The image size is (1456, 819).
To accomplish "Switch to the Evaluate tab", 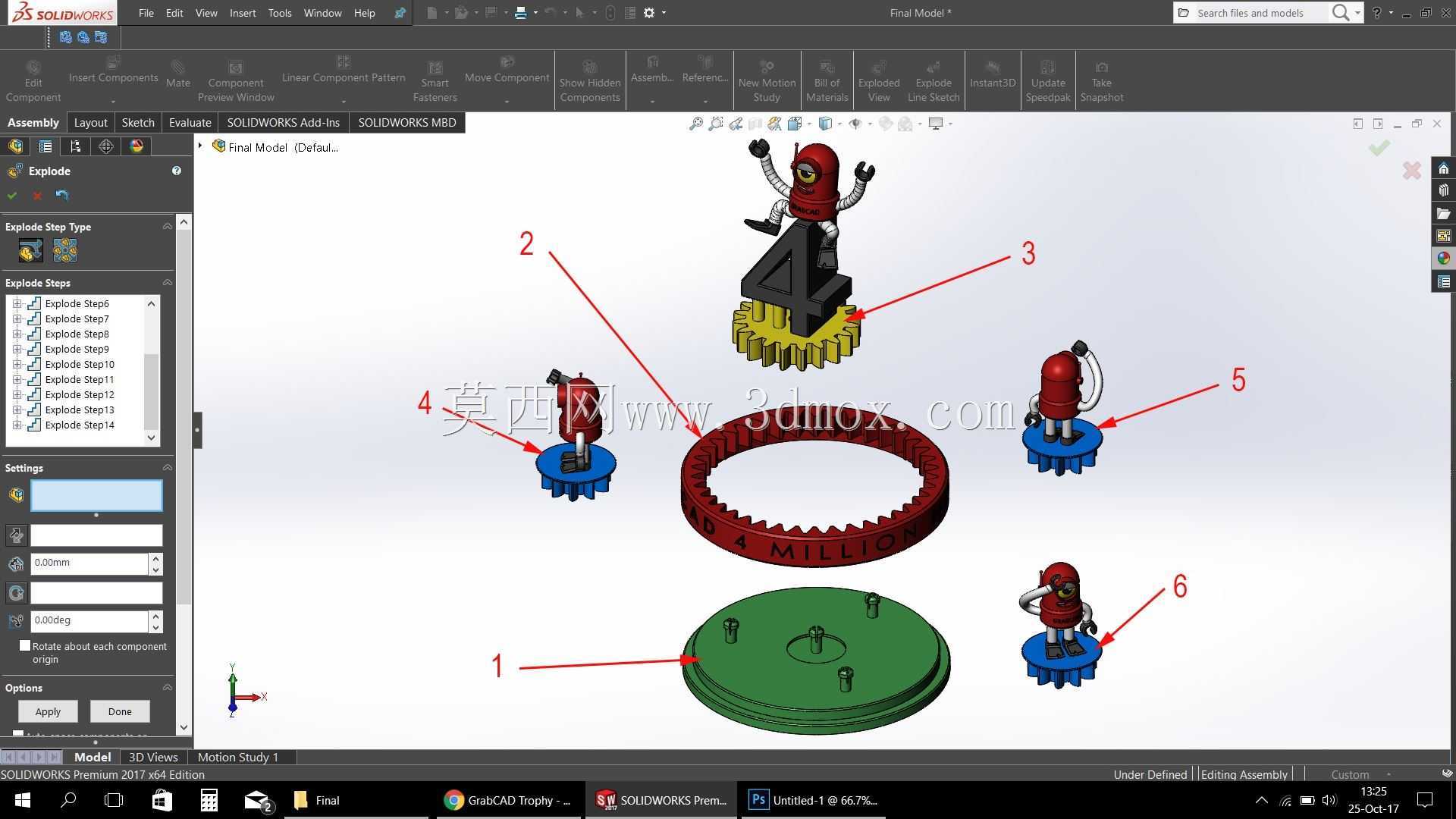I will point(190,123).
